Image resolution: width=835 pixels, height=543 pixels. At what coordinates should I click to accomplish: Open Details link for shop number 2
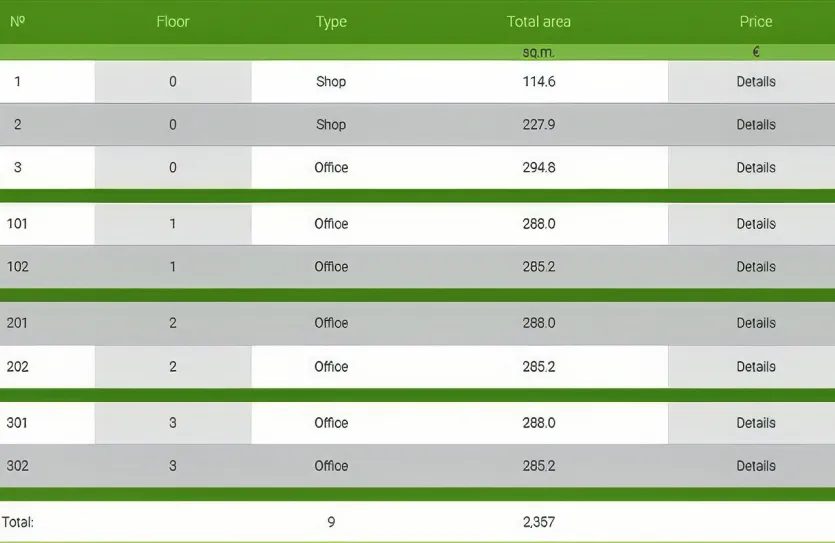click(x=755, y=125)
